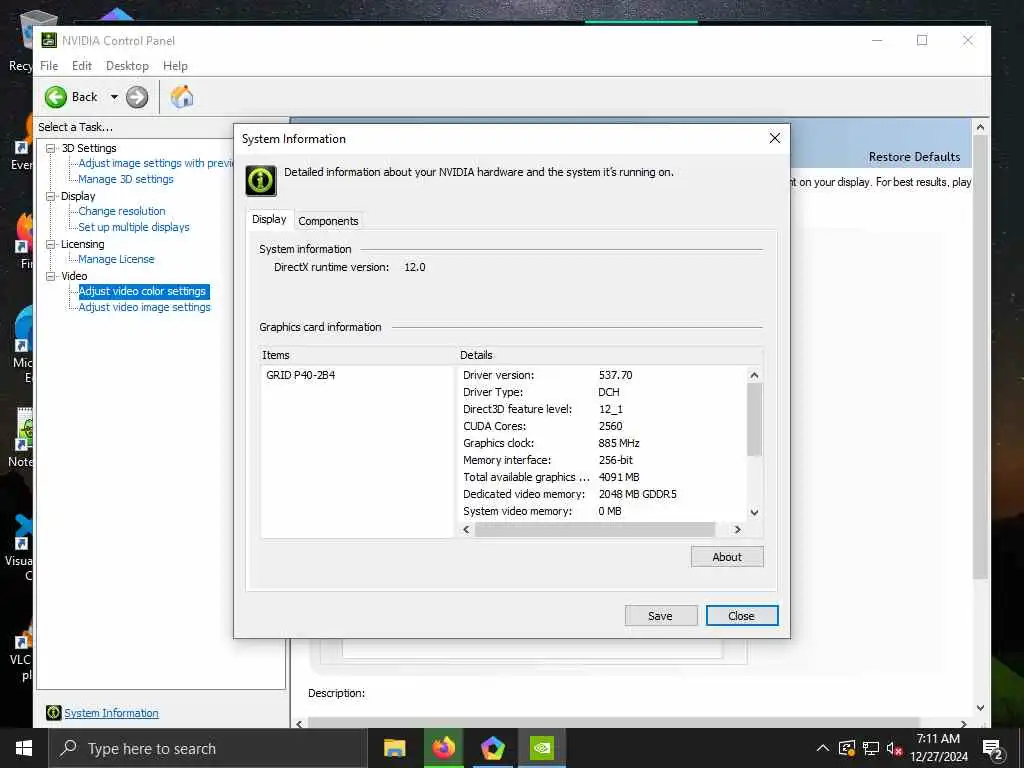
Task: Click the Details horizontal scrollbar thumb
Action: coord(594,530)
